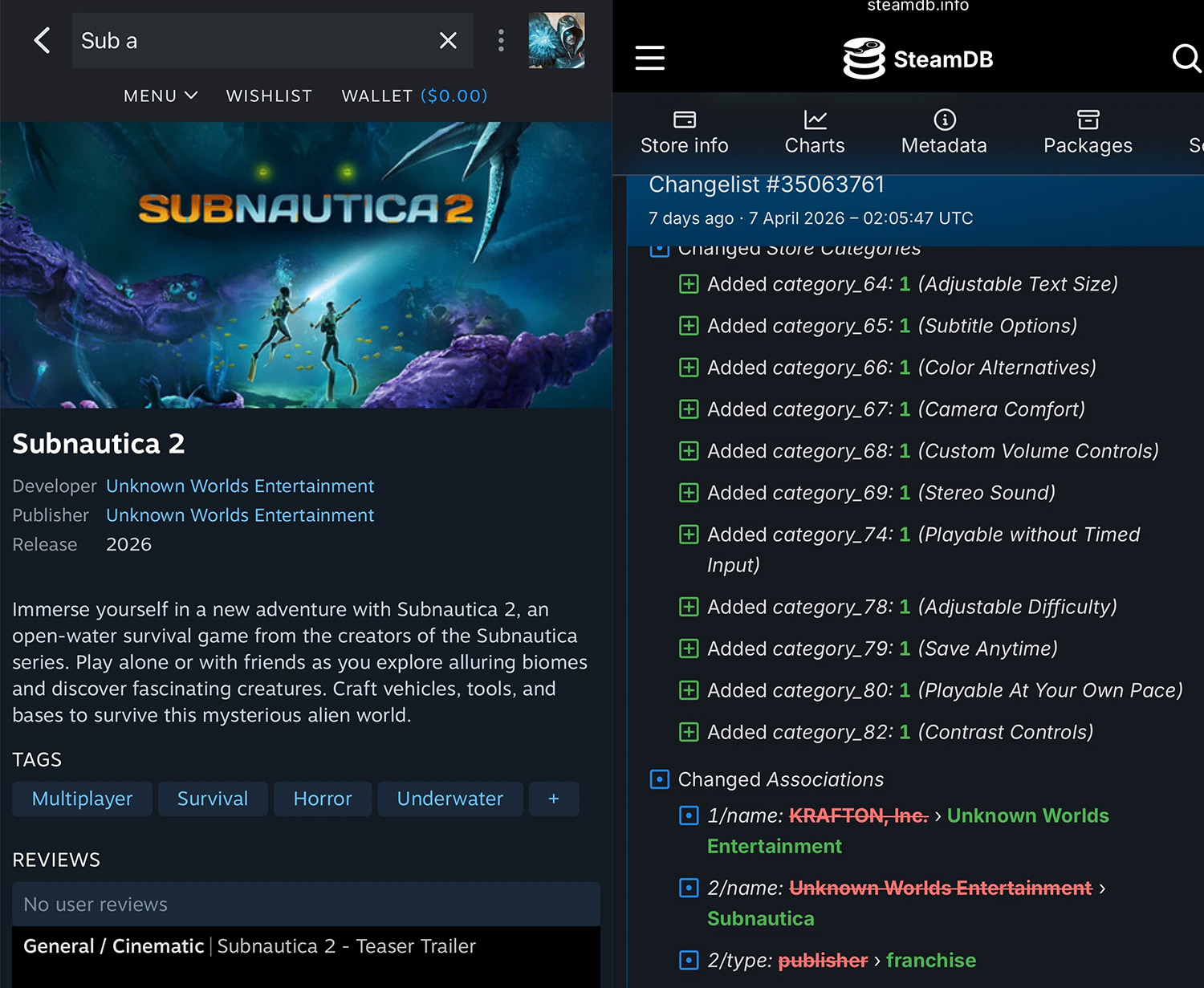This screenshot has width=1204, height=988.
Task: Open SteamDB hamburger menu
Action: (649, 58)
